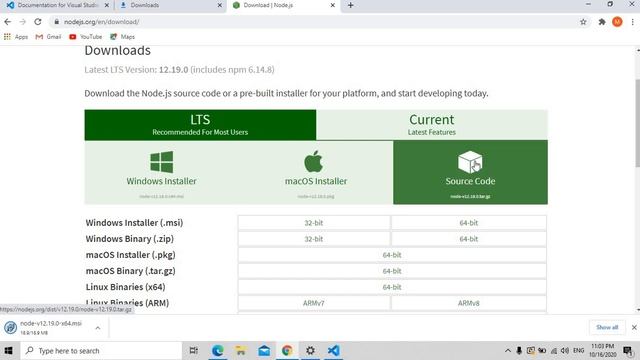Click the taskbar search box
The width and height of the screenshot is (640, 360).
click(x=100, y=351)
